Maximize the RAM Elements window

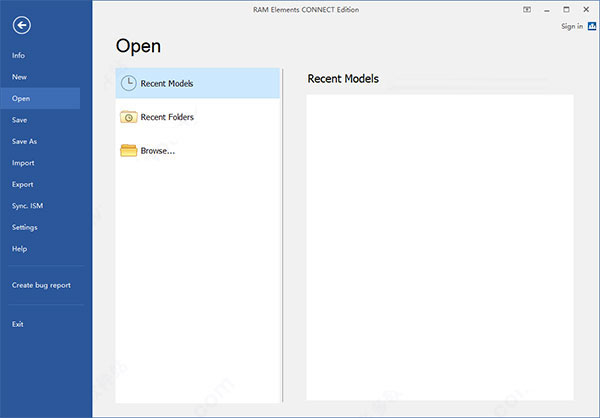(566, 10)
